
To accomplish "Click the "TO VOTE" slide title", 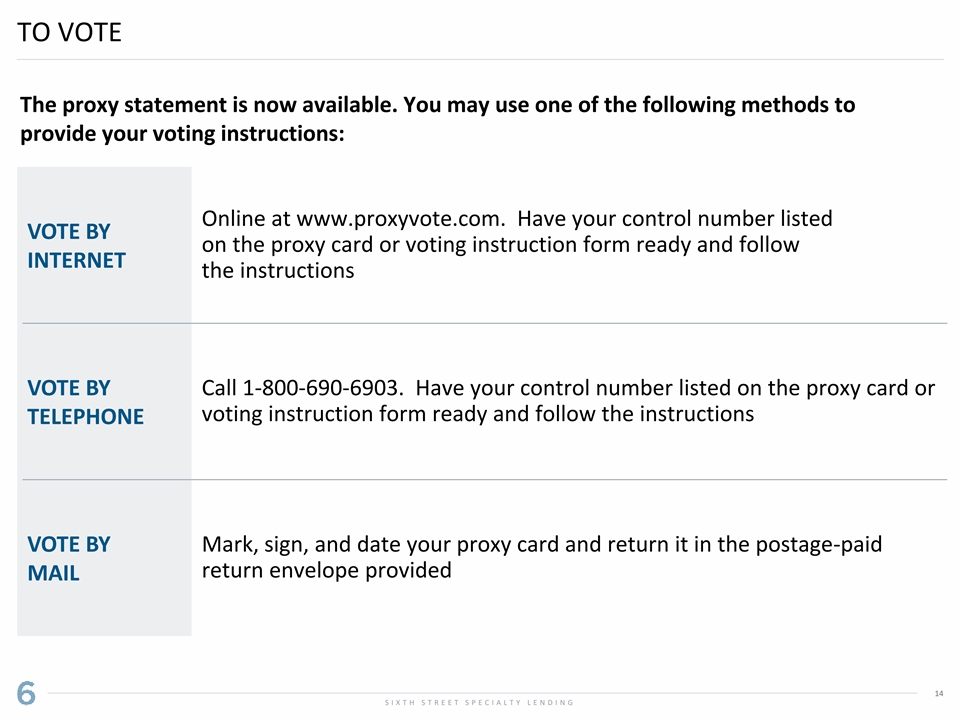I will pos(69,33).
